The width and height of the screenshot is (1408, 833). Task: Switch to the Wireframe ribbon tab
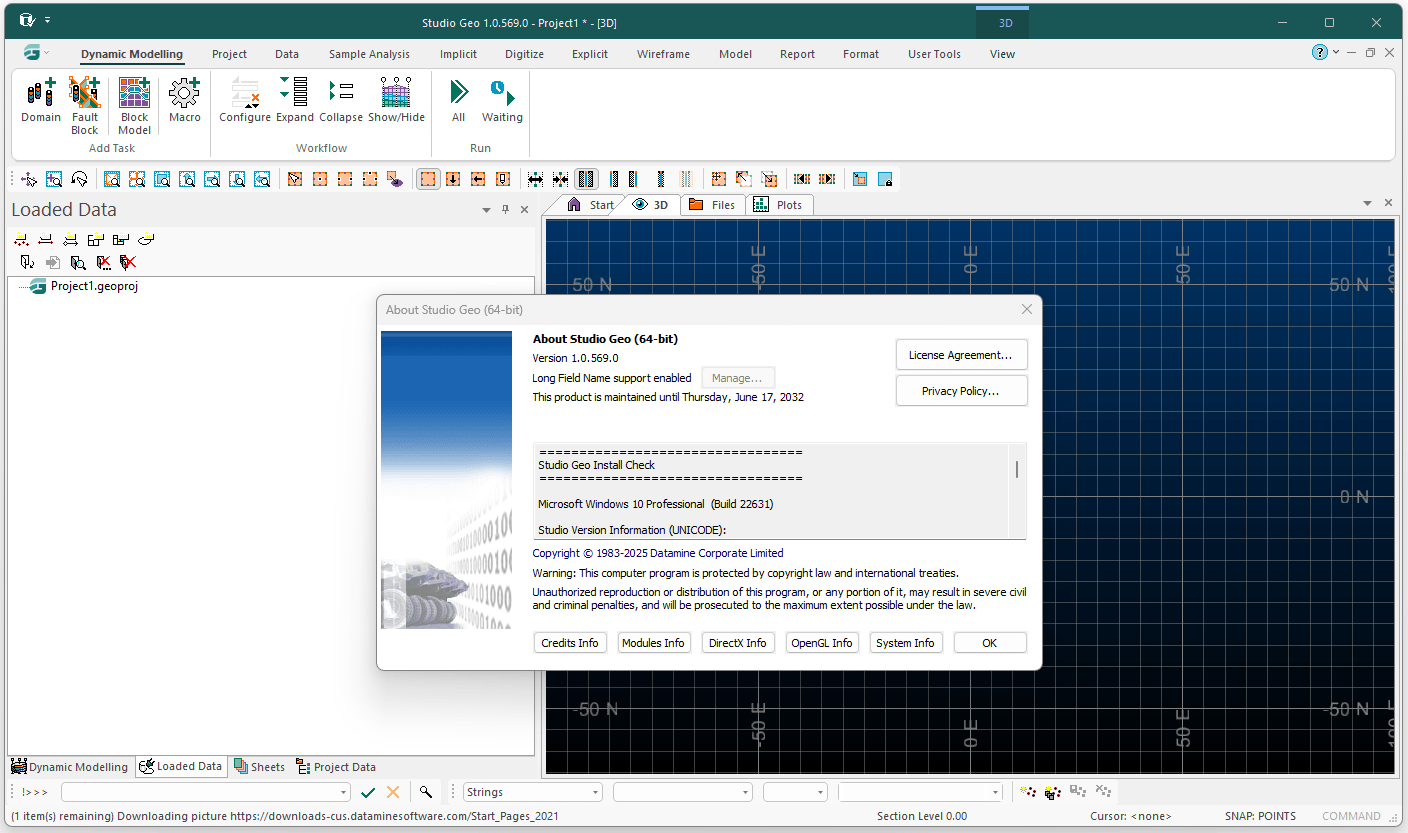coord(663,54)
